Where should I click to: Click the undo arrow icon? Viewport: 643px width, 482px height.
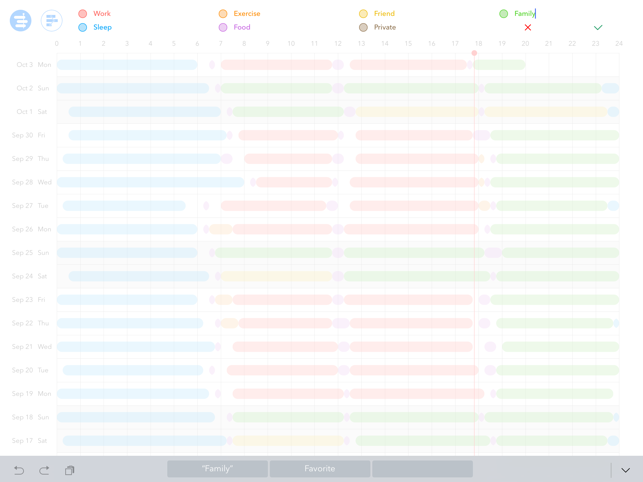click(18, 470)
